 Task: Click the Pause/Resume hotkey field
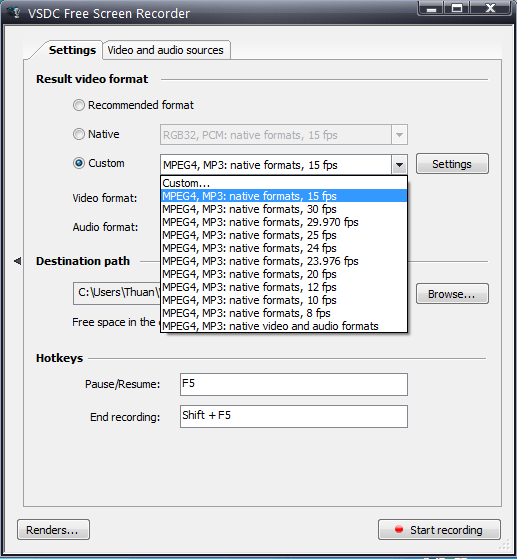click(x=294, y=384)
